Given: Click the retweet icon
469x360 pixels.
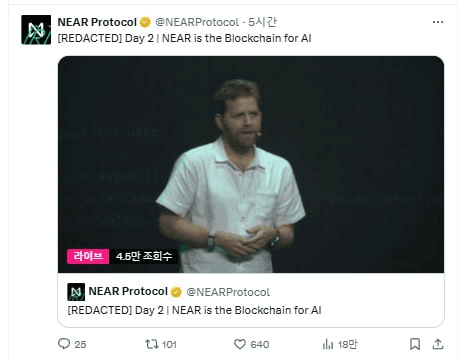Looking at the screenshot, I should [152, 344].
